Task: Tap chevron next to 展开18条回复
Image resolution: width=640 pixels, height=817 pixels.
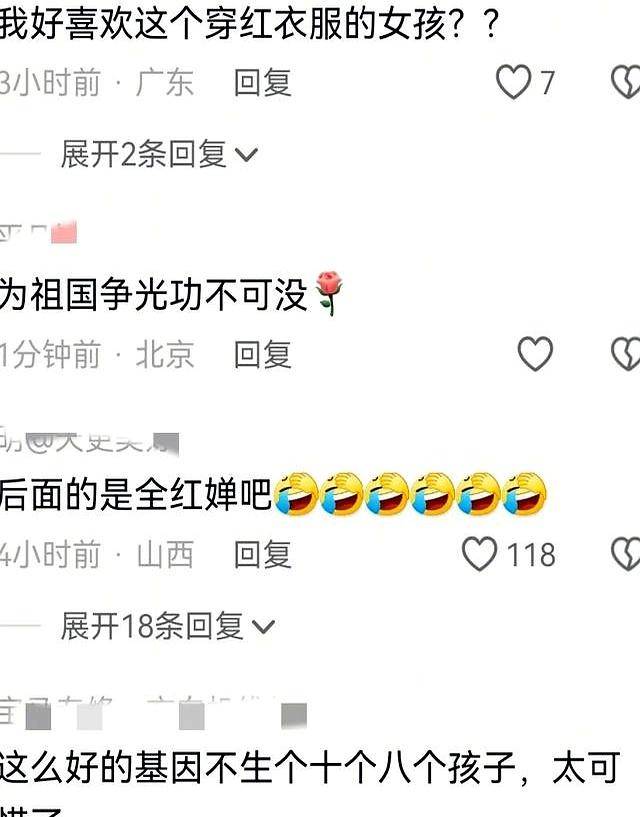Action: 263,626
